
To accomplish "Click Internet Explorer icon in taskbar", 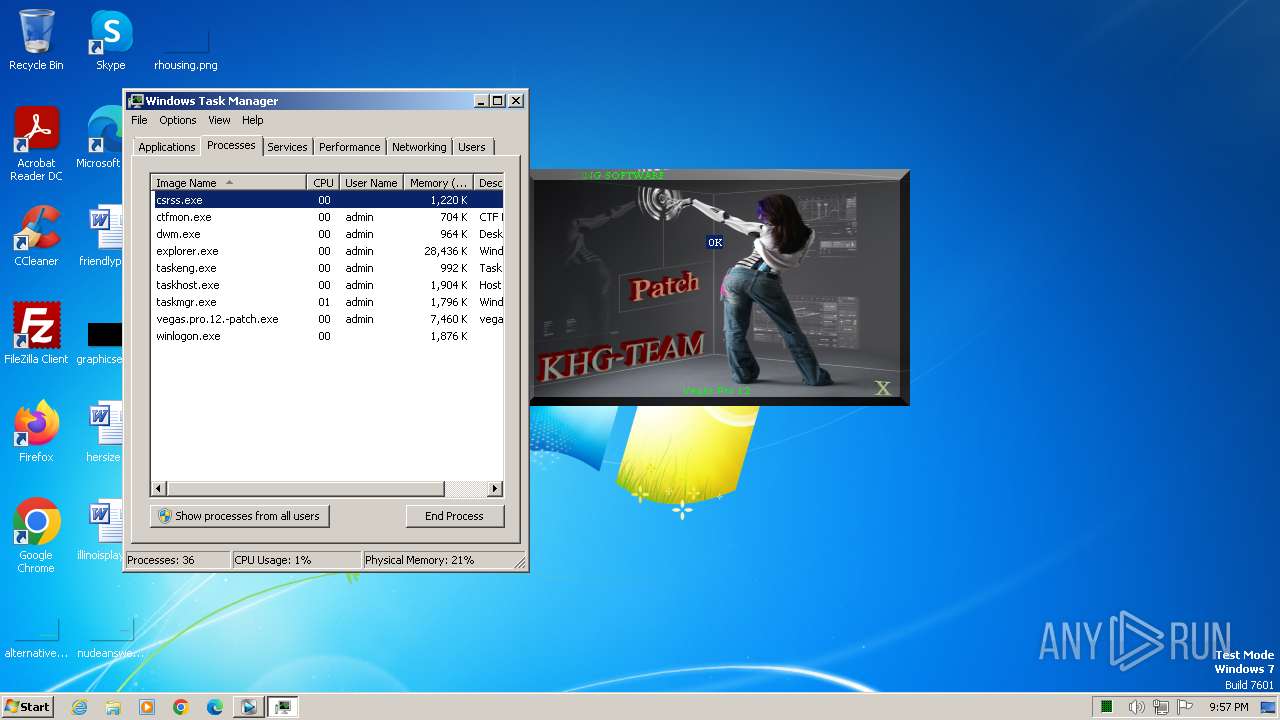I will [79, 707].
